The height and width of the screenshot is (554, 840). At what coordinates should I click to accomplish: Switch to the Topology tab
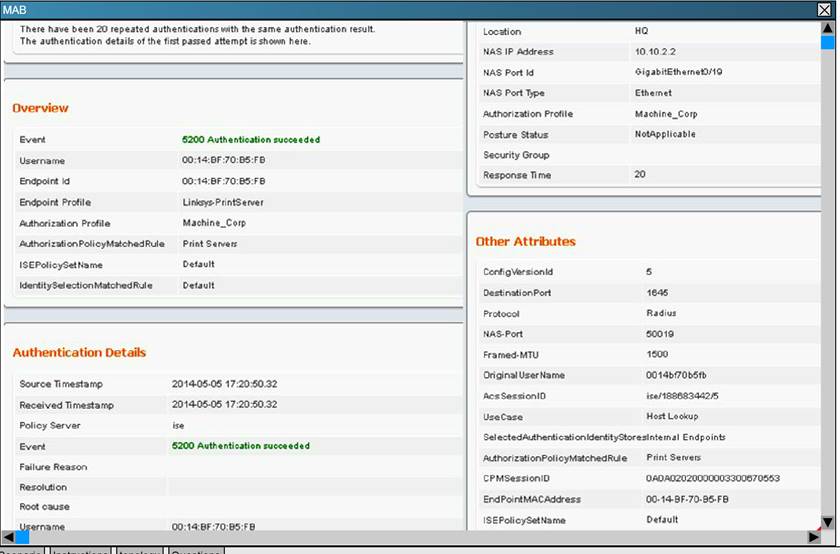(x=139, y=551)
